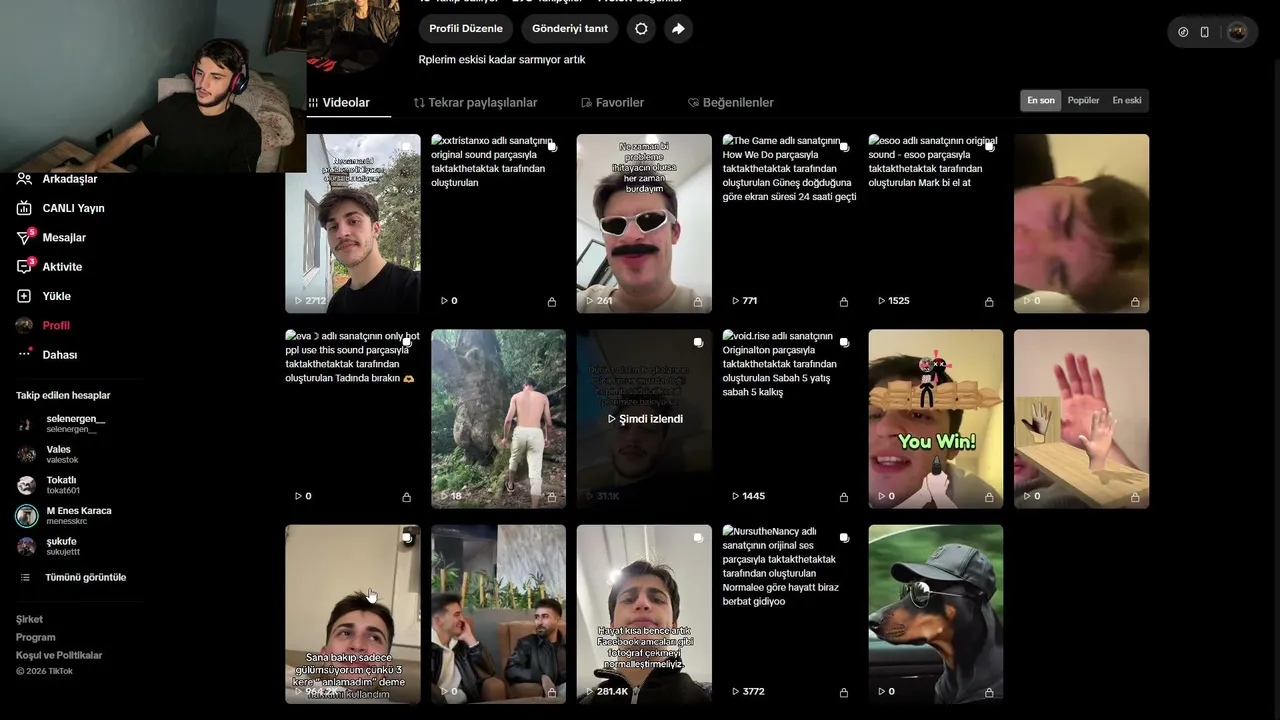Click the lock icon on the void.rise video
The image size is (1280, 720).
(843, 496)
